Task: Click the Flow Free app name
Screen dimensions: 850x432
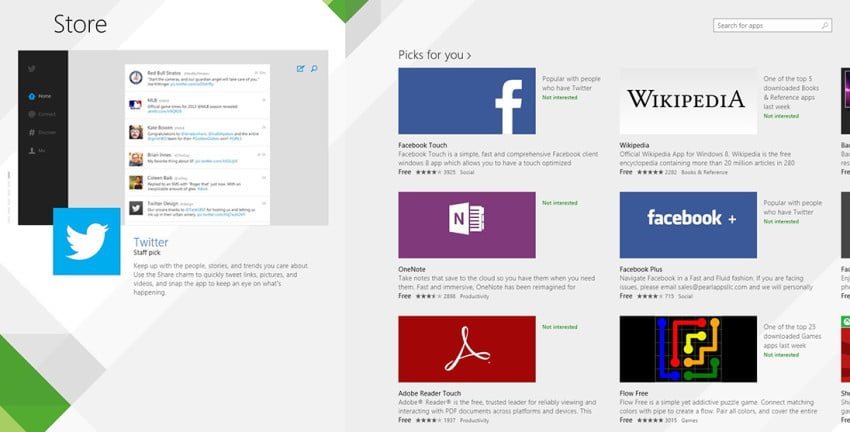Action: click(x=634, y=394)
